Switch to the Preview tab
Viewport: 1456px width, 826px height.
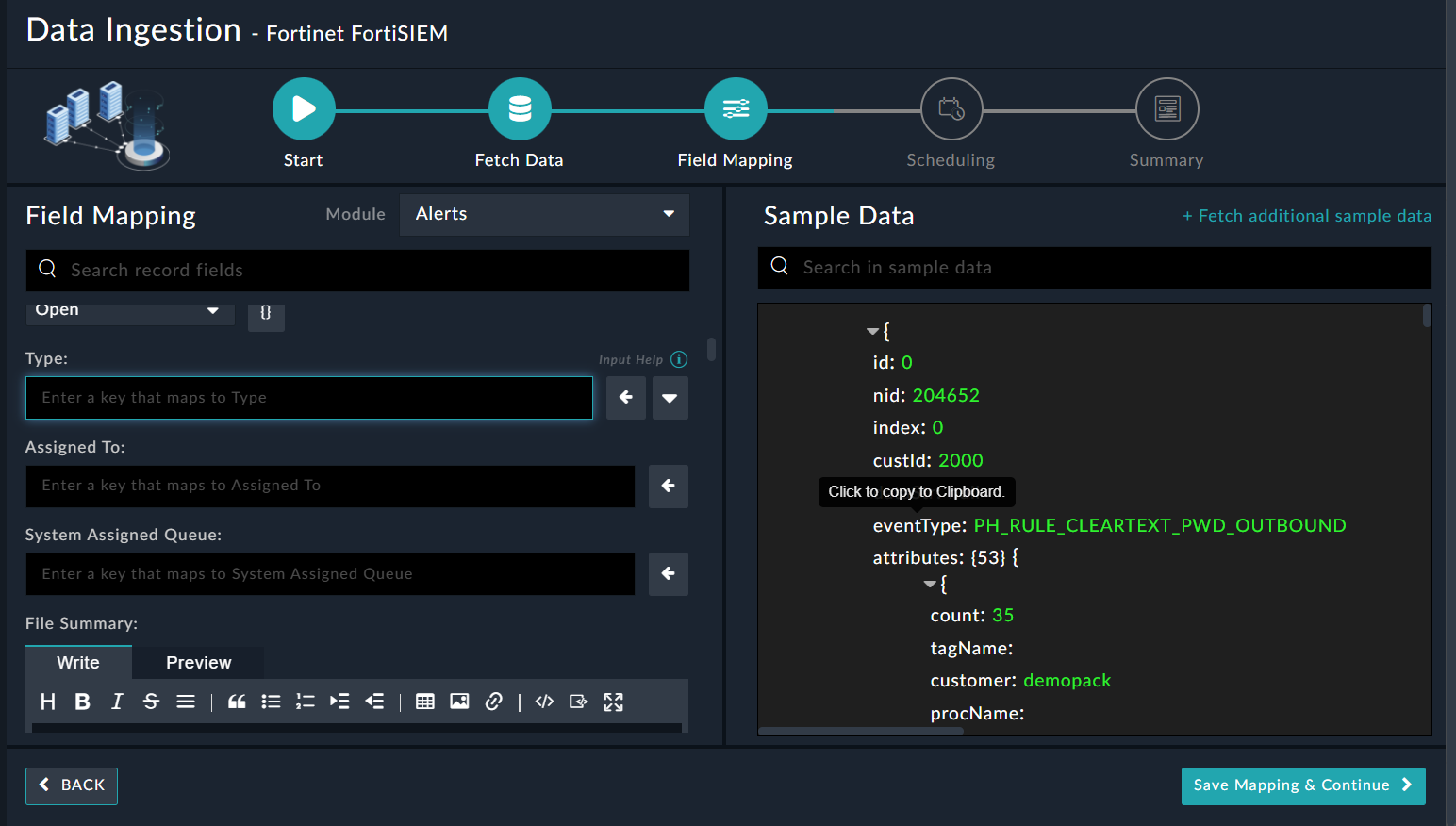click(198, 663)
